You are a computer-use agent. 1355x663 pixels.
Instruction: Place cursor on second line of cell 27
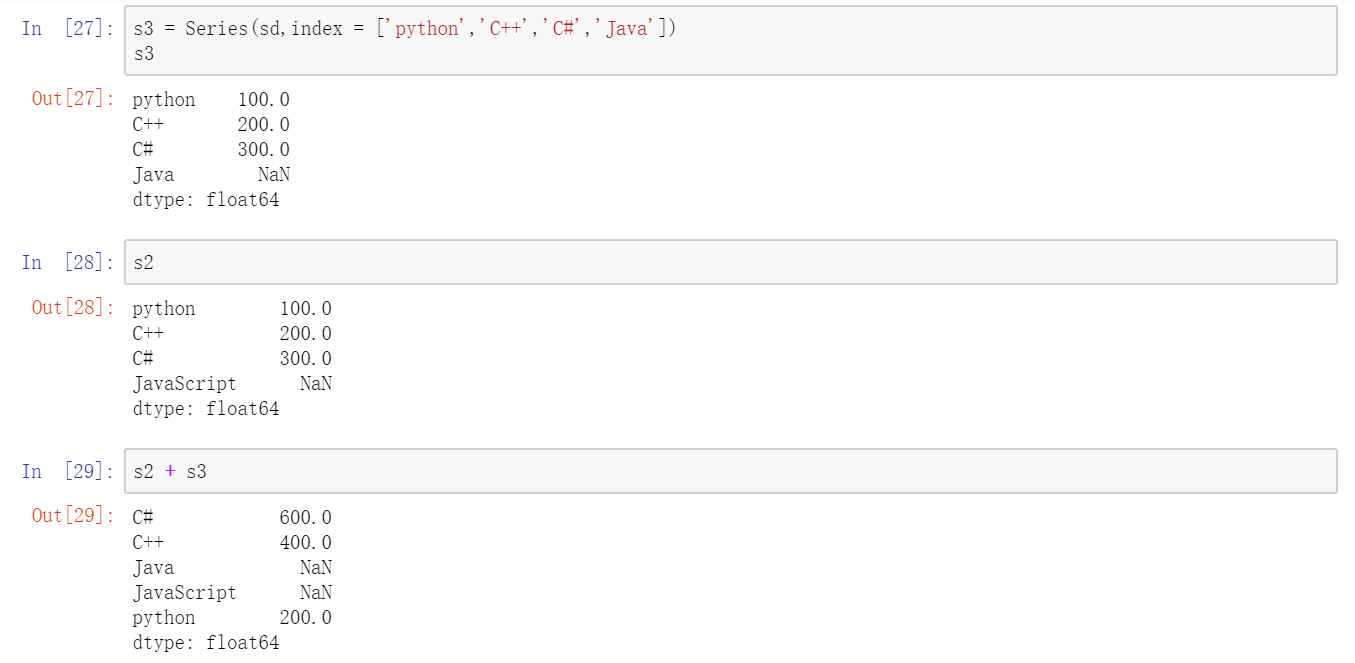coord(144,54)
